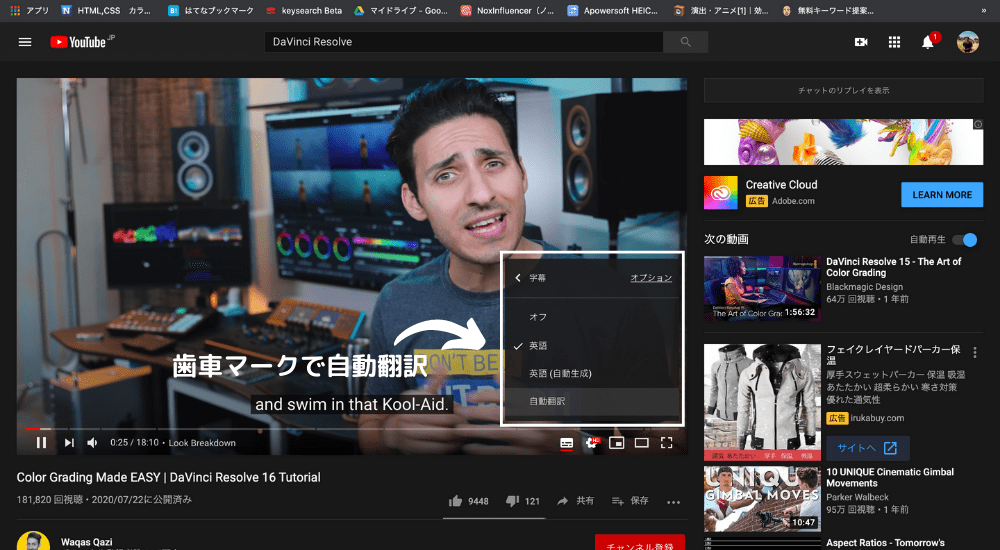The width and height of the screenshot is (1000, 550).
Task: Open the subtitle オプション link
Action: (651, 278)
